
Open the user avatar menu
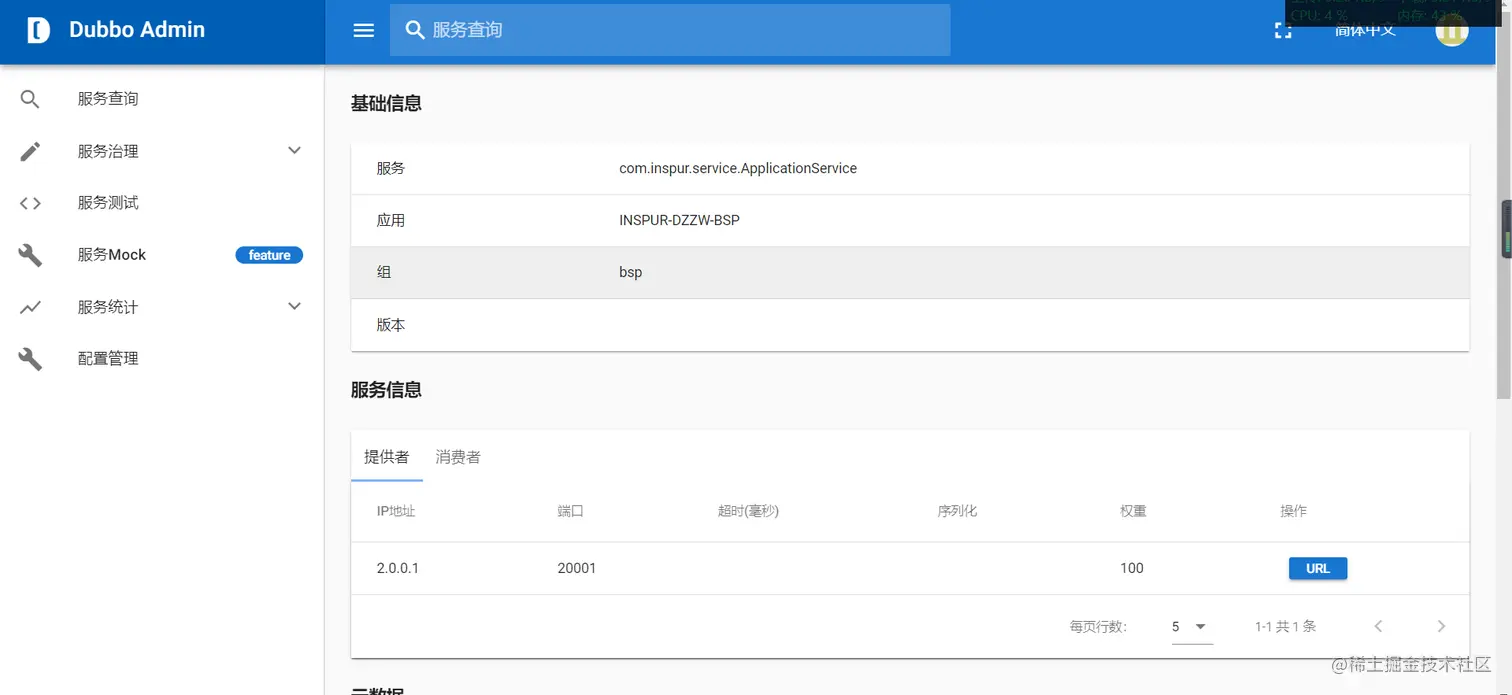(x=1451, y=29)
